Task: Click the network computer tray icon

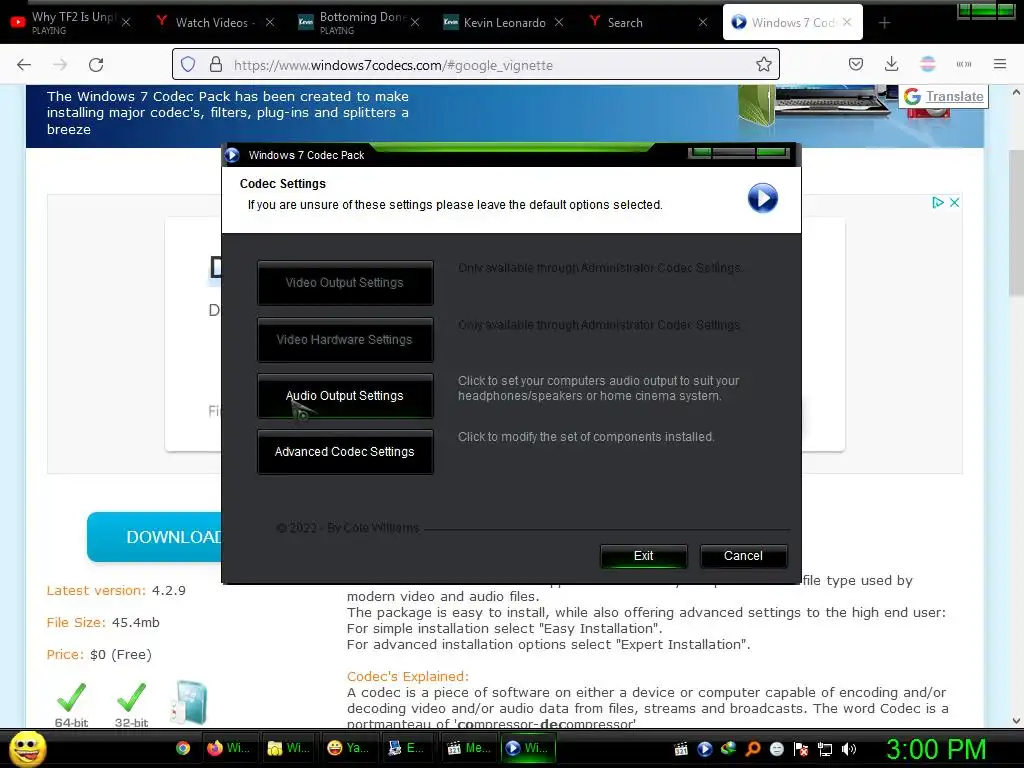Action: tap(825, 749)
